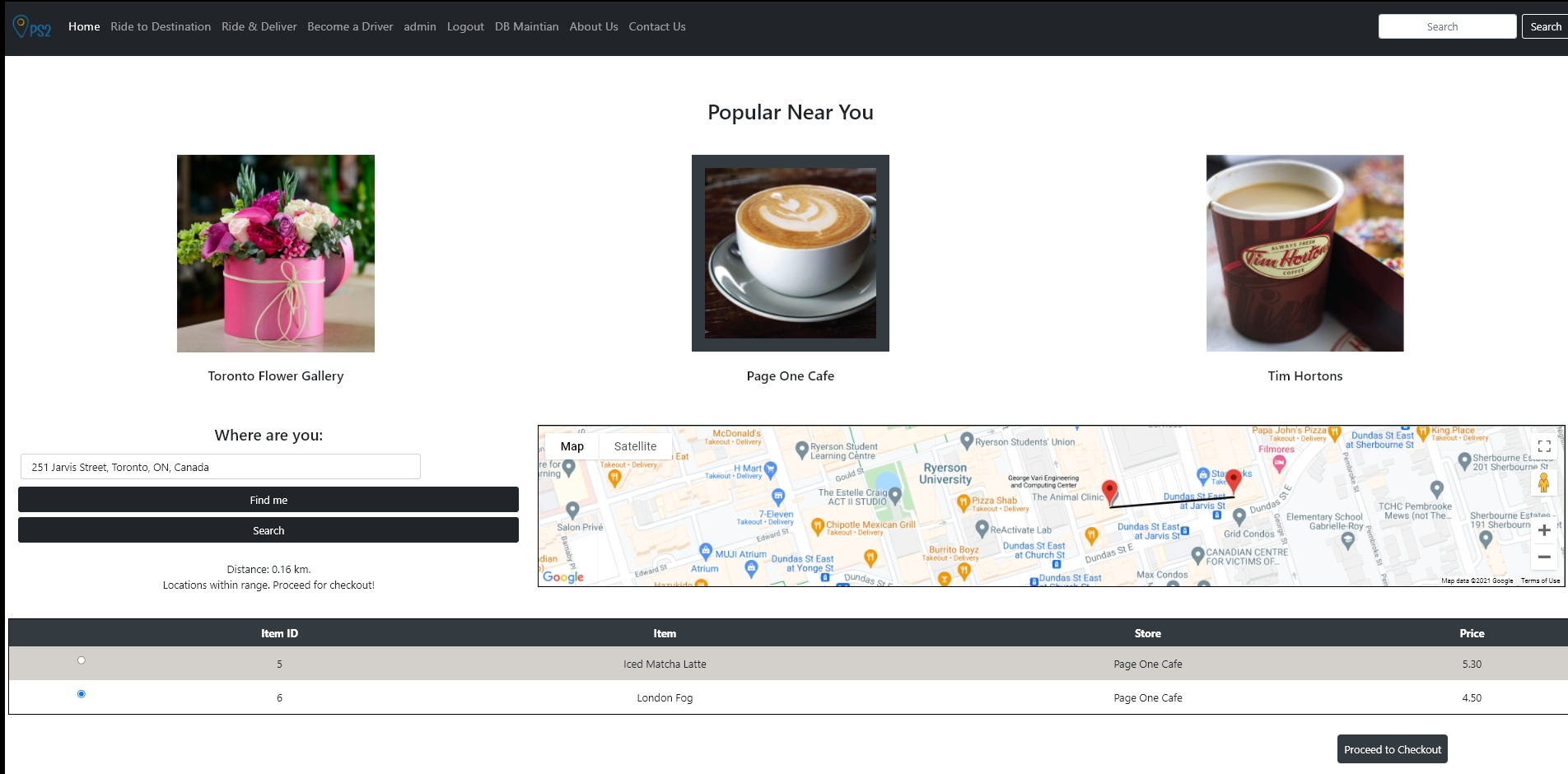Switch map to Map view
The height and width of the screenshot is (774, 1568).
coord(572,446)
